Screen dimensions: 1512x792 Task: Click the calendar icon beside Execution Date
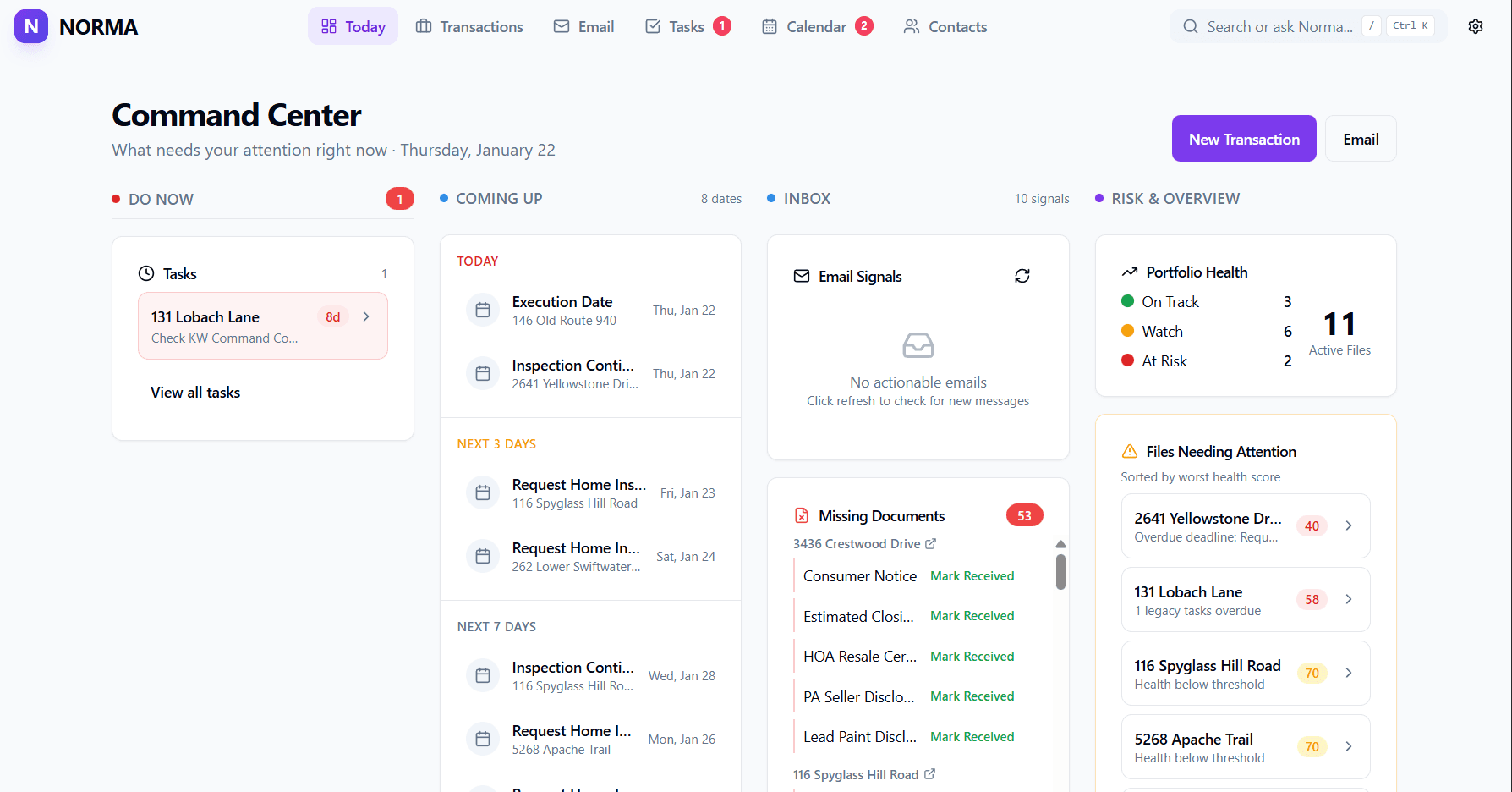coord(482,310)
